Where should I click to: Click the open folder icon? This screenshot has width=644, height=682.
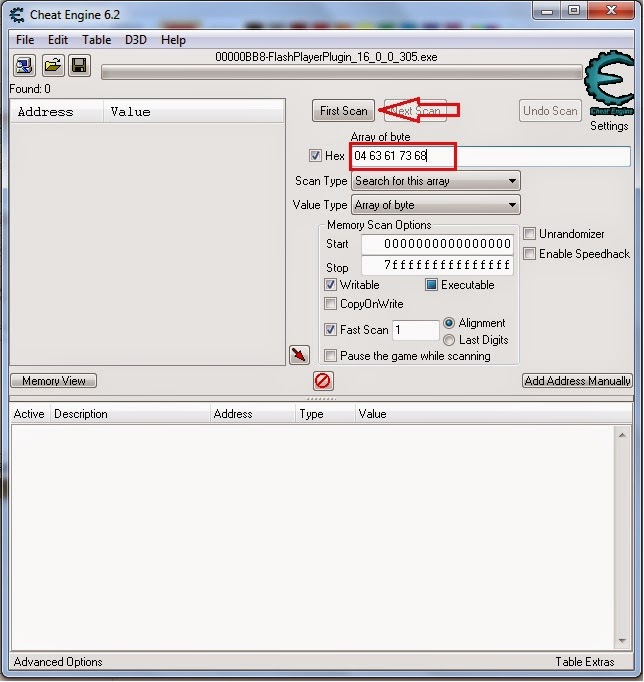point(53,66)
